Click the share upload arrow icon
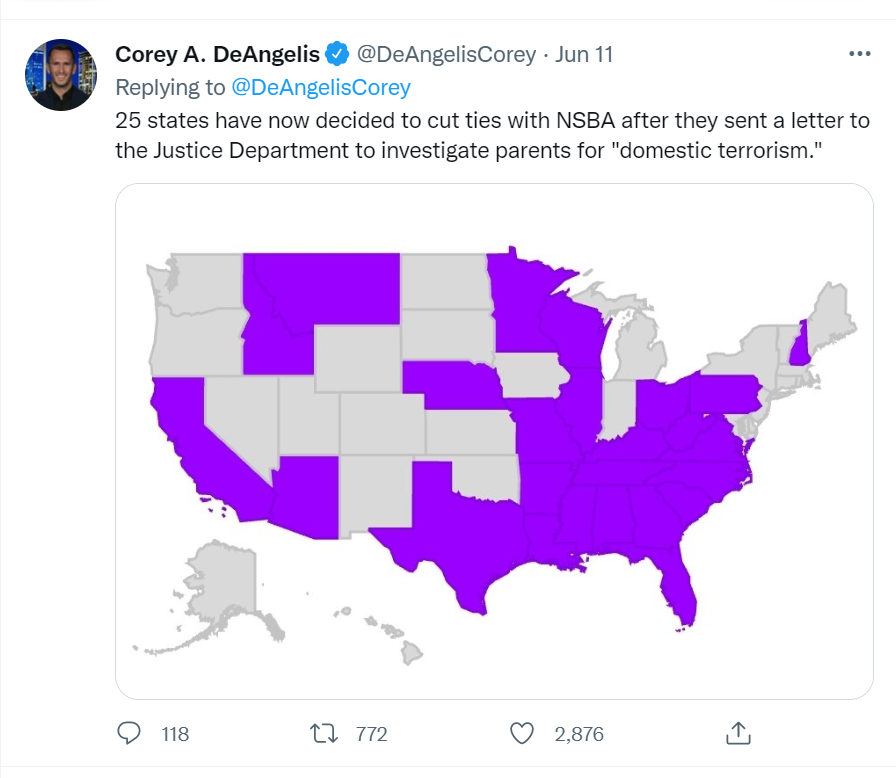This screenshot has width=896, height=778. tap(737, 733)
